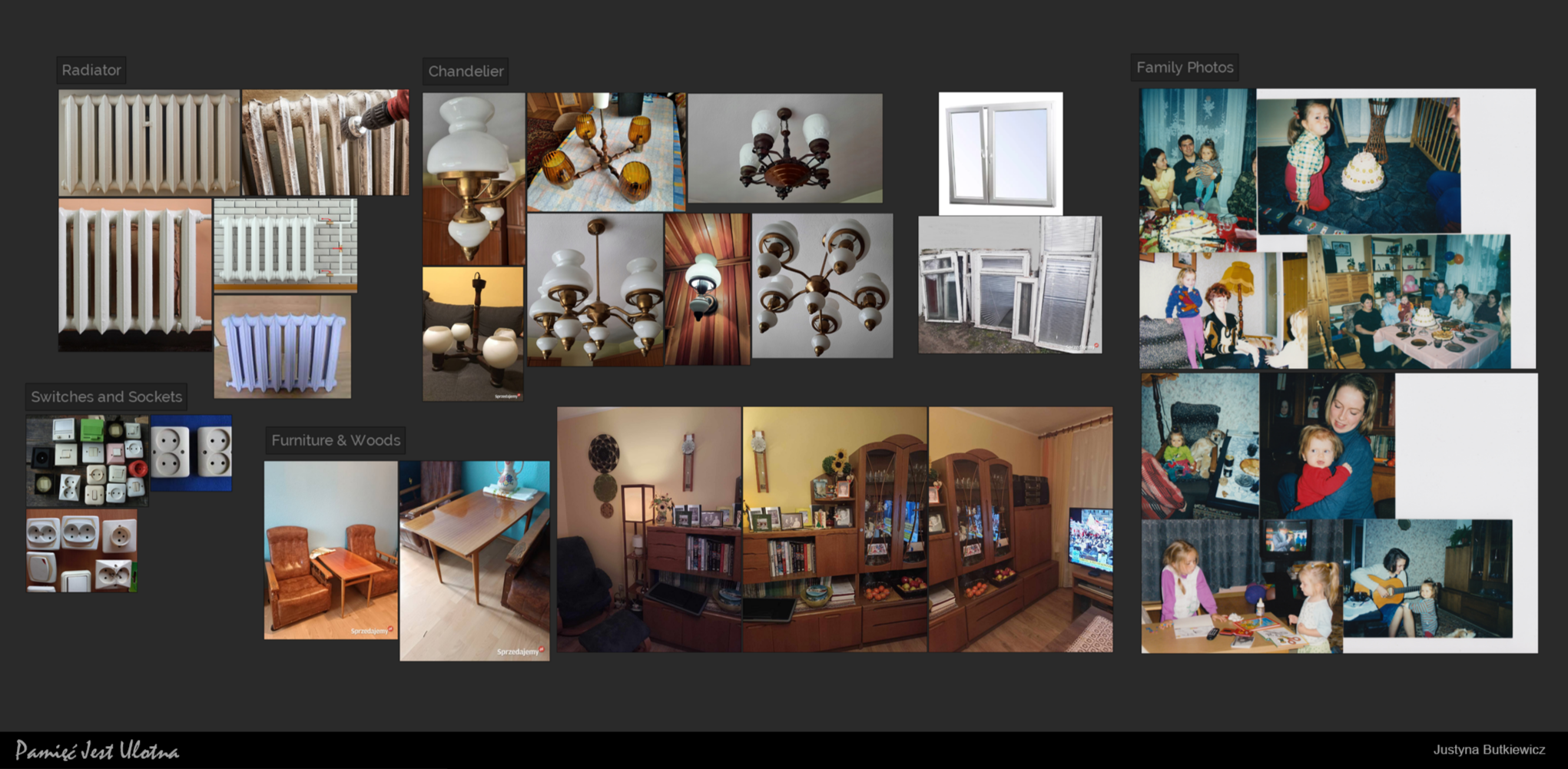The image size is (1568, 769).
Task: Select the guitar player family photo
Action: pyautogui.click(x=1427, y=578)
